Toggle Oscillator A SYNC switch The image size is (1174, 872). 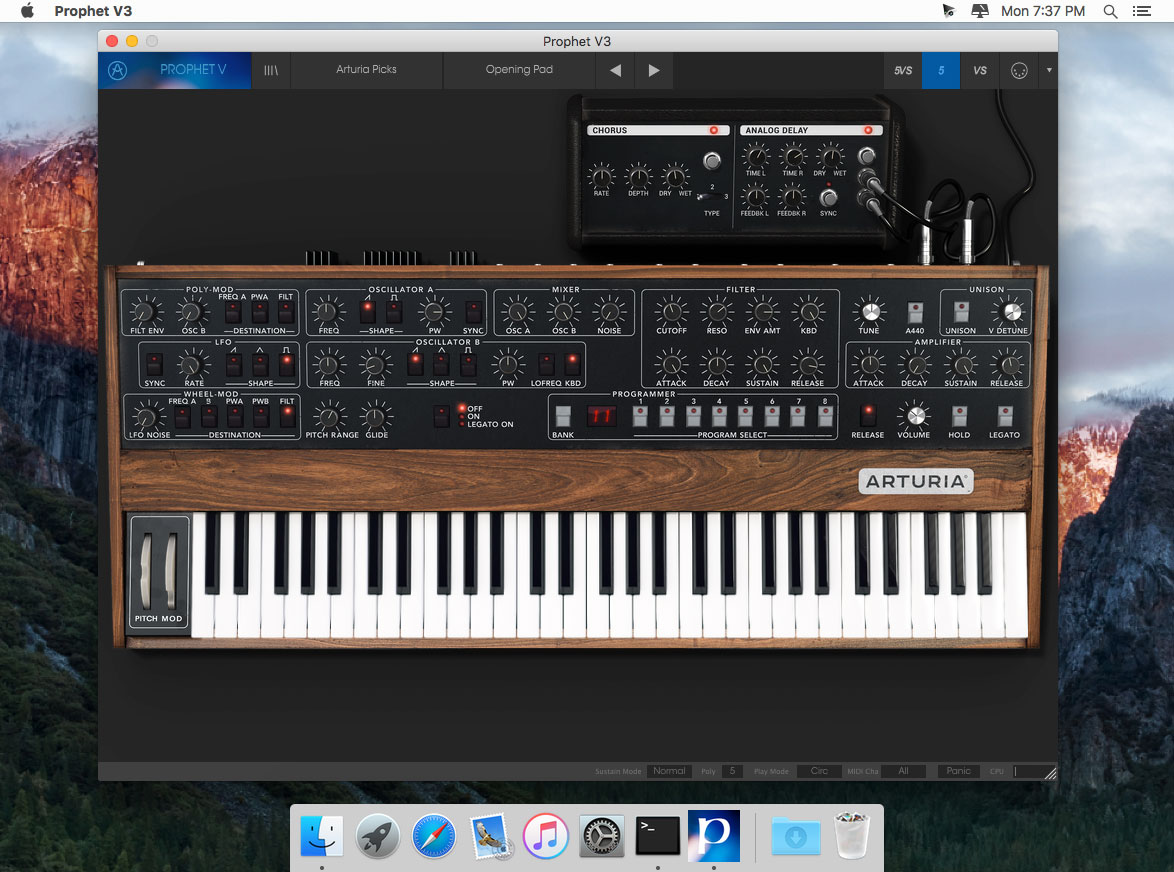coord(473,311)
